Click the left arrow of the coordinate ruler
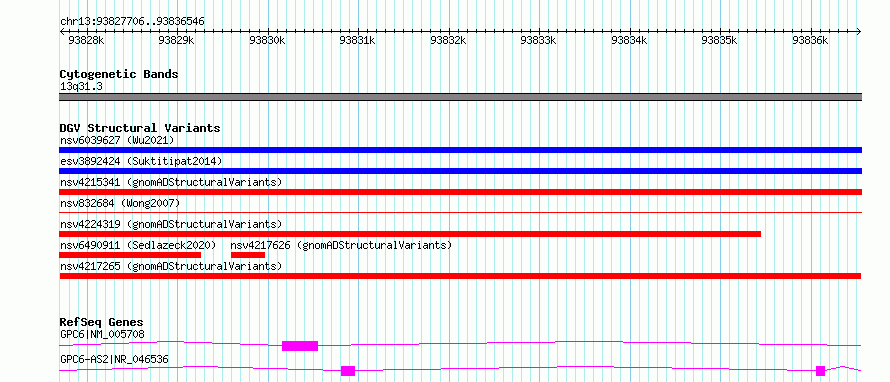The image size is (890, 382). coord(63,32)
